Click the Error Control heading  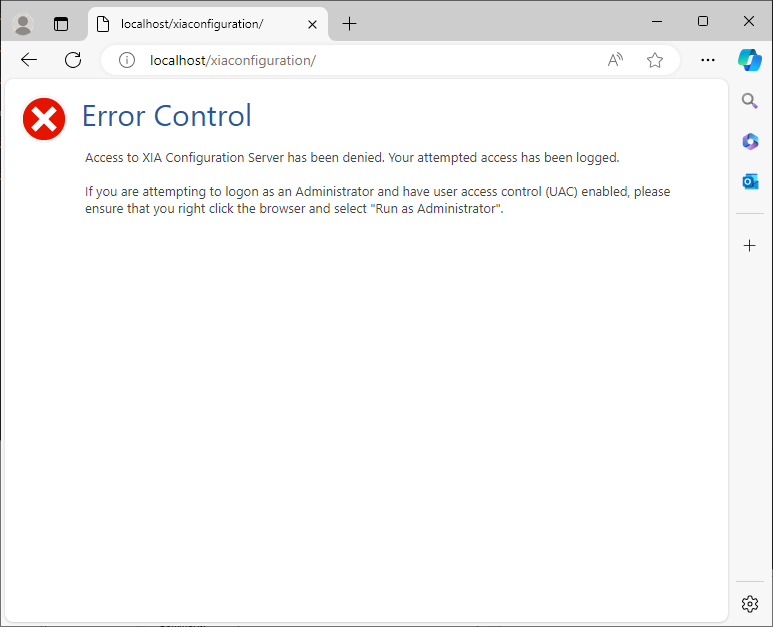coord(167,116)
